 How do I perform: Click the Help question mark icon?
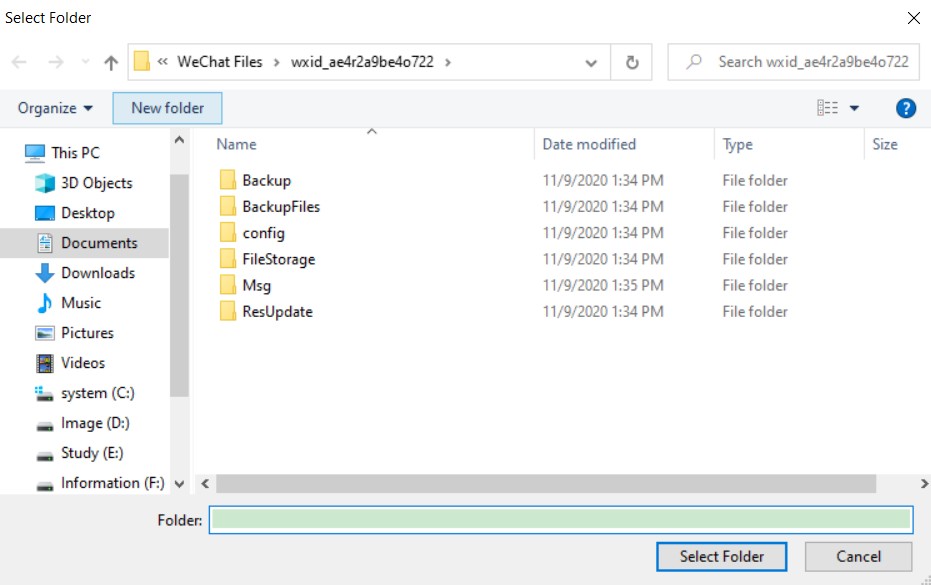point(905,107)
